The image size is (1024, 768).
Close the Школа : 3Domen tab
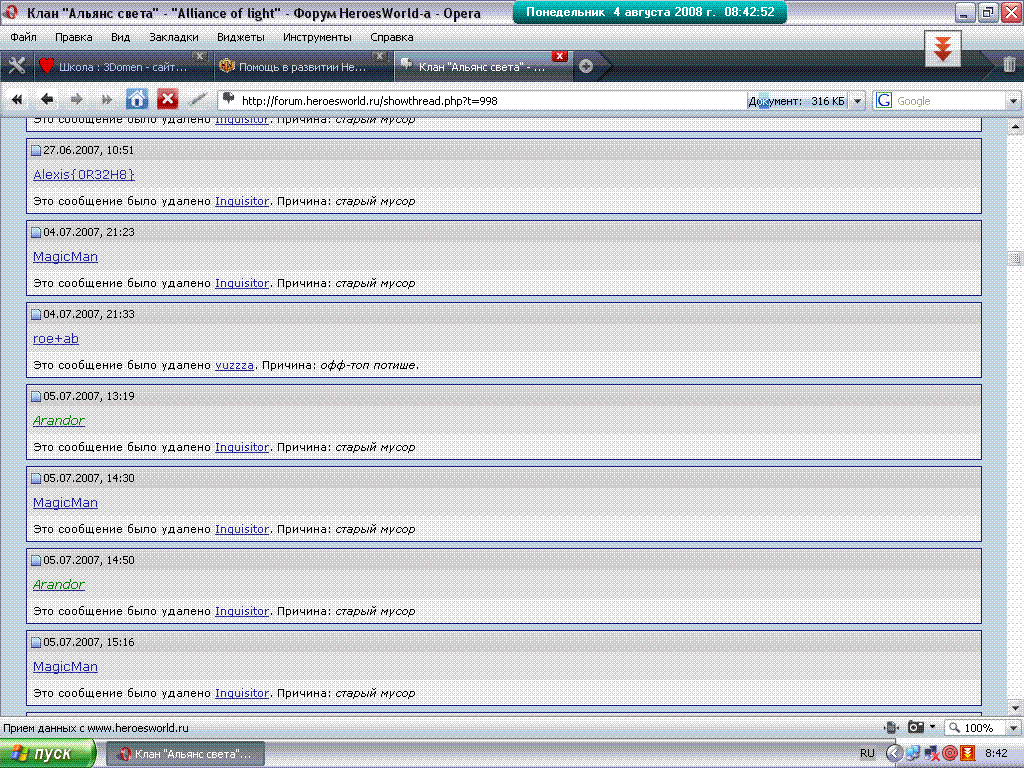[x=200, y=56]
